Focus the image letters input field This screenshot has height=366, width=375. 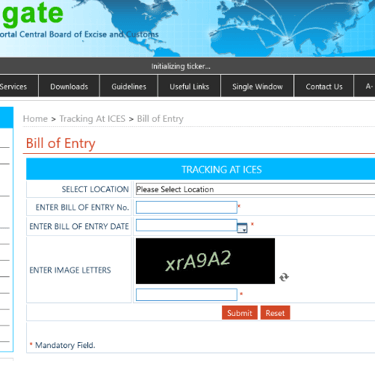tap(186, 295)
